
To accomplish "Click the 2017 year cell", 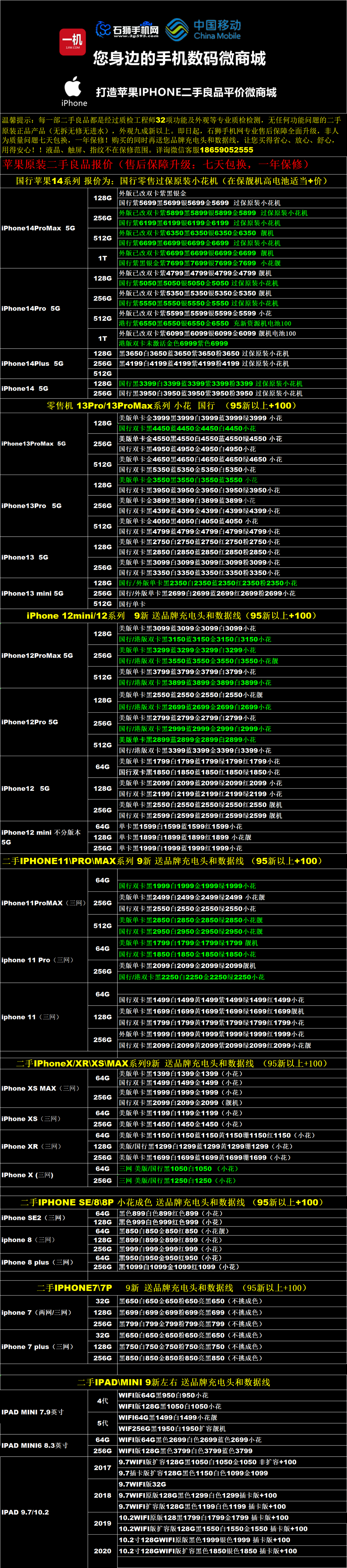I will tap(102, 1468).
